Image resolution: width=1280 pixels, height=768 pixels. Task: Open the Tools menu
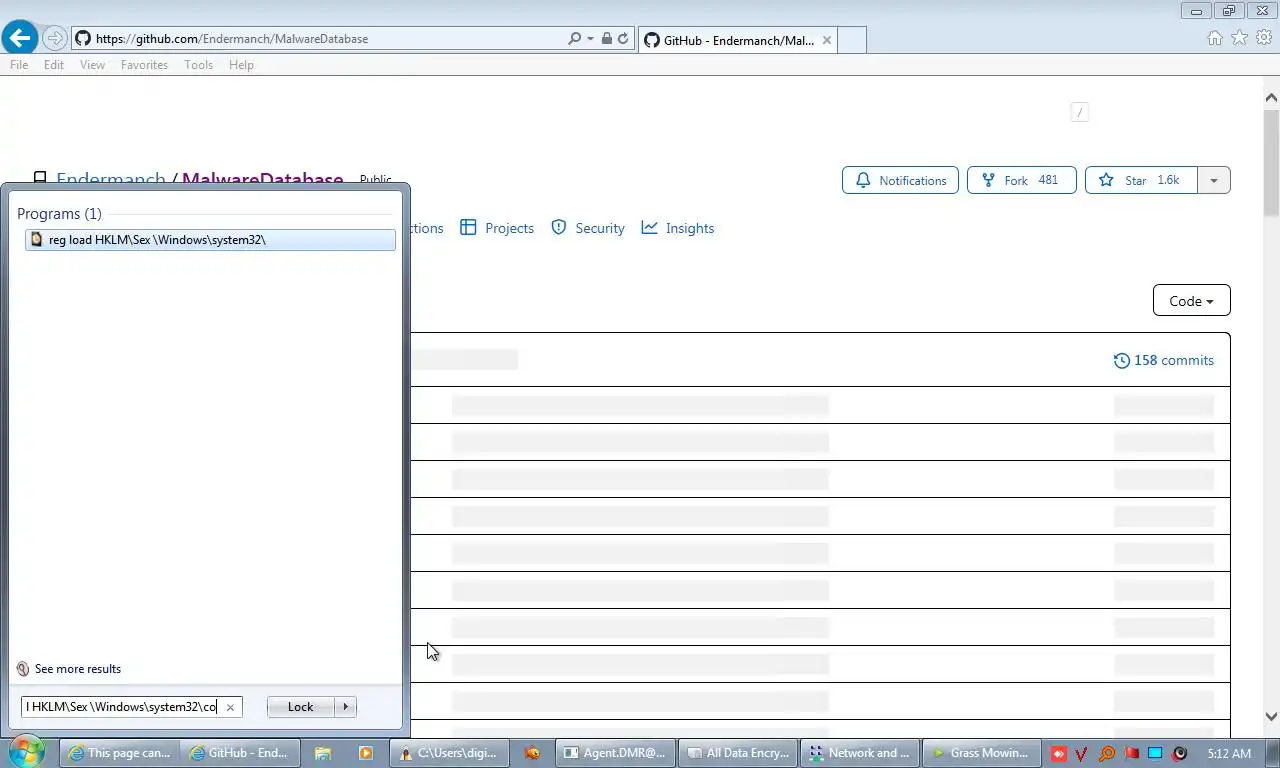198,65
